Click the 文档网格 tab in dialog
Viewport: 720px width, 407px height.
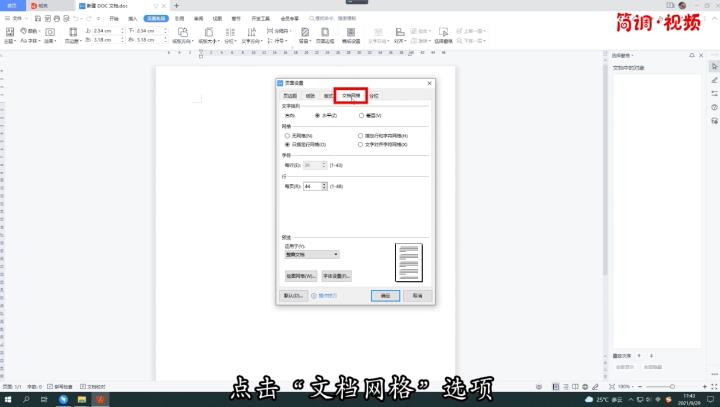point(350,95)
